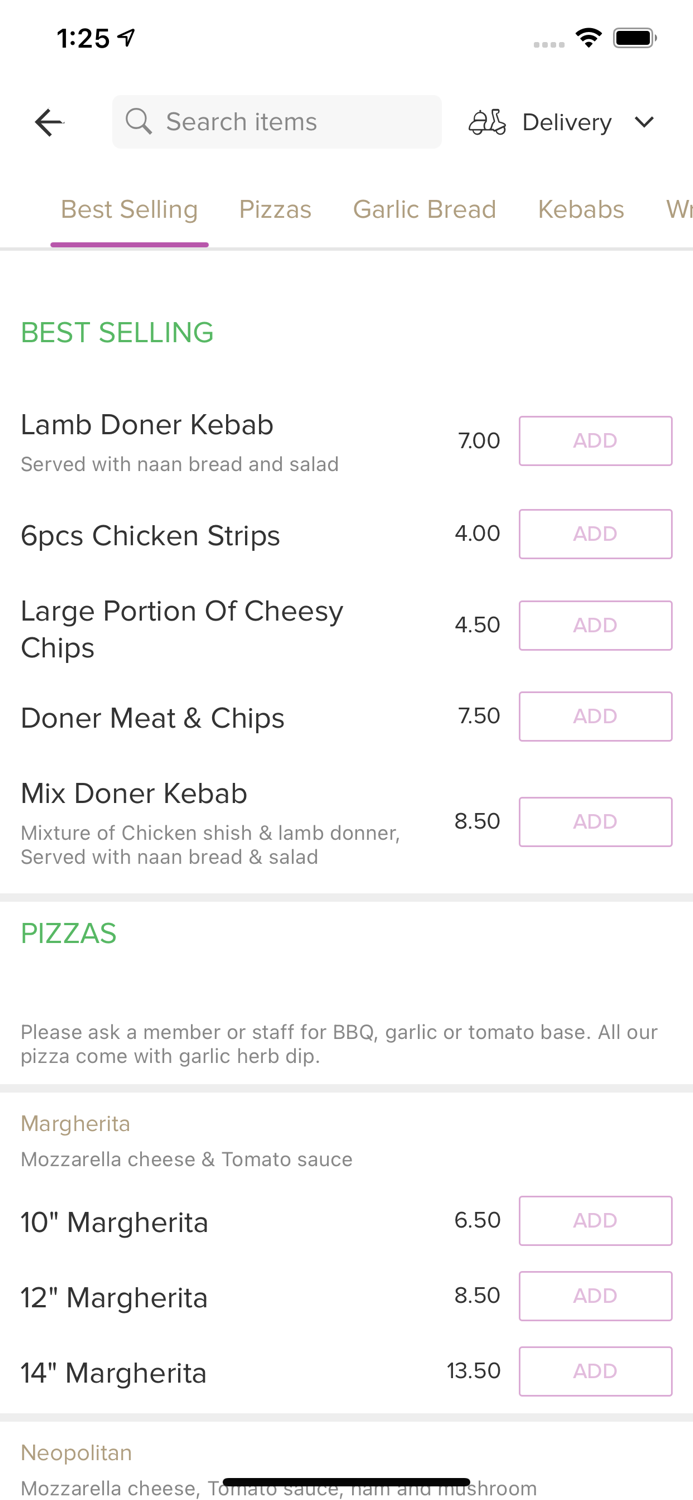Screen dimensions: 693x1500
Task: Add Lamb Doner Kebab to order
Action: click(595, 440)
